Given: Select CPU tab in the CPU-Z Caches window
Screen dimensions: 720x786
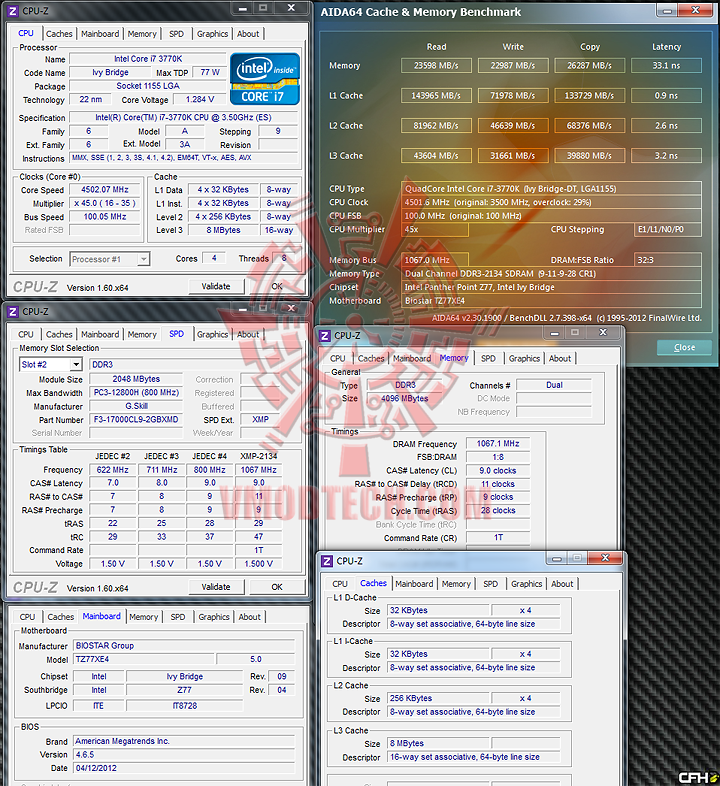Looking at the screenshot, I should 340,584.
